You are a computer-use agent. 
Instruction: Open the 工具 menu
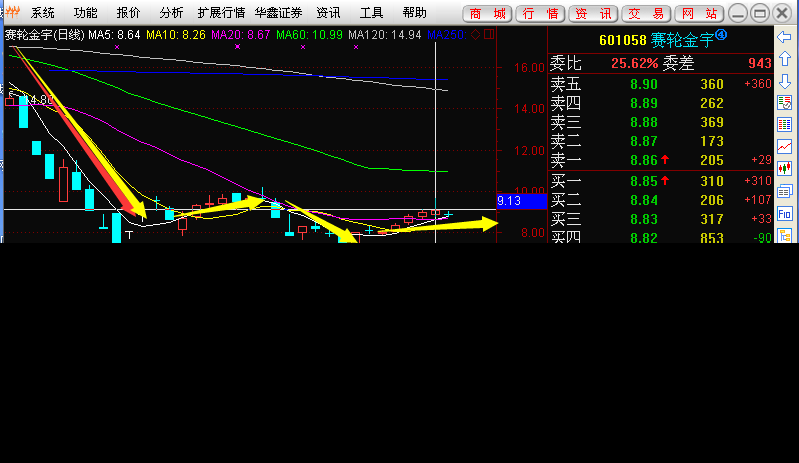tap(371, 13)
